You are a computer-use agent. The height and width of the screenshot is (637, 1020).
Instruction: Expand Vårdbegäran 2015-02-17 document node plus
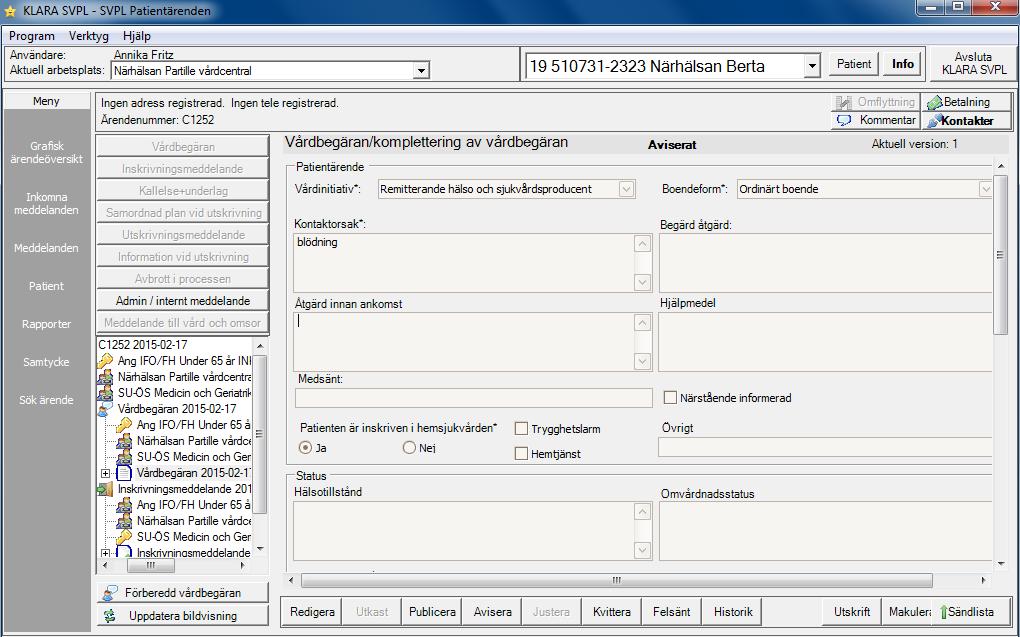pos(105,474)
